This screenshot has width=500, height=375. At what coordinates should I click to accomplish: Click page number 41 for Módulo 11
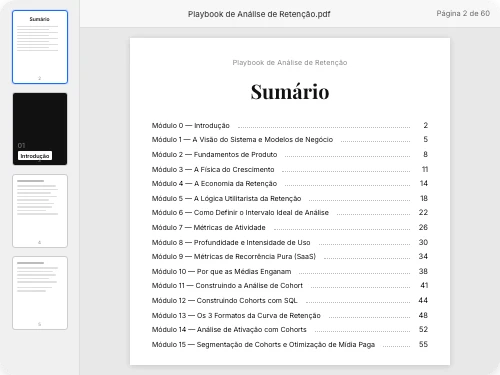click(x=424, y=285)
